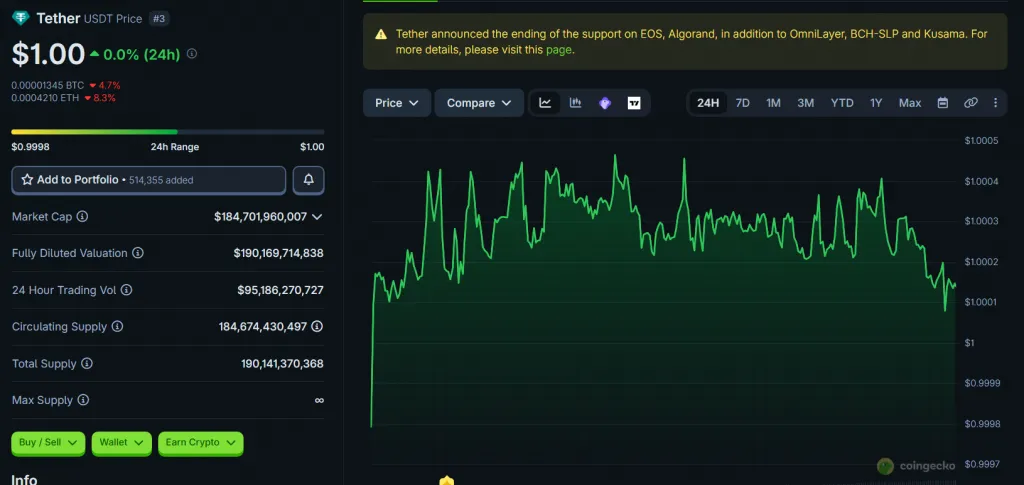Click the $184,701,960,007 market cap value
1024x485 pixels.
(x=260, y=216)
